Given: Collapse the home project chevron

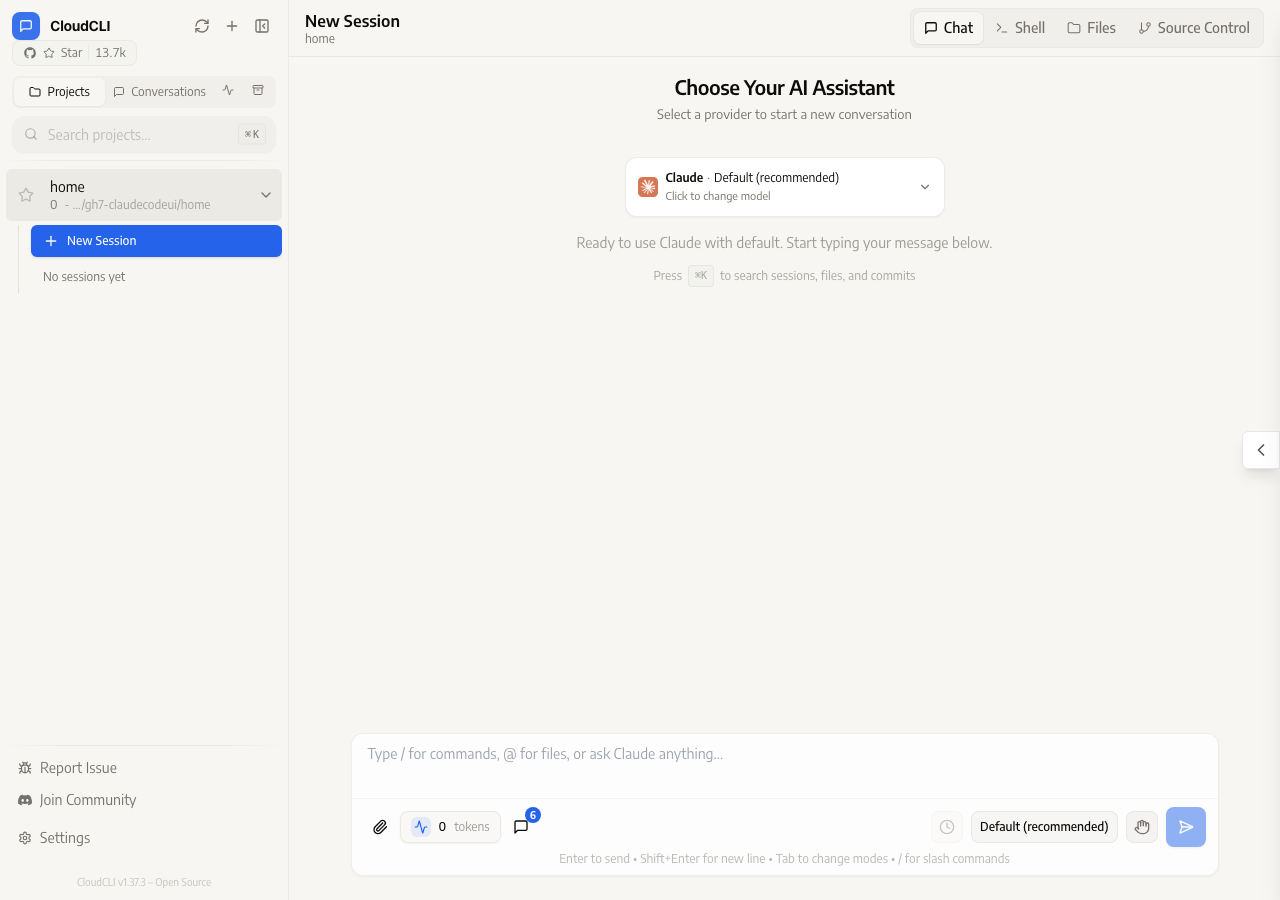Looking at the screenshot, I should click(266, 195).
